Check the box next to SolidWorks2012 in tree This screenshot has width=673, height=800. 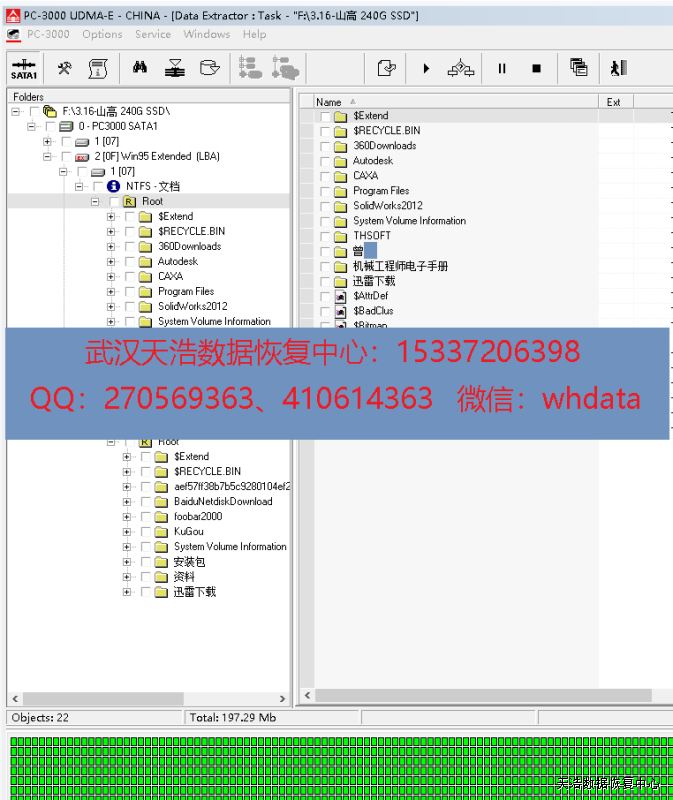(130, 307)
